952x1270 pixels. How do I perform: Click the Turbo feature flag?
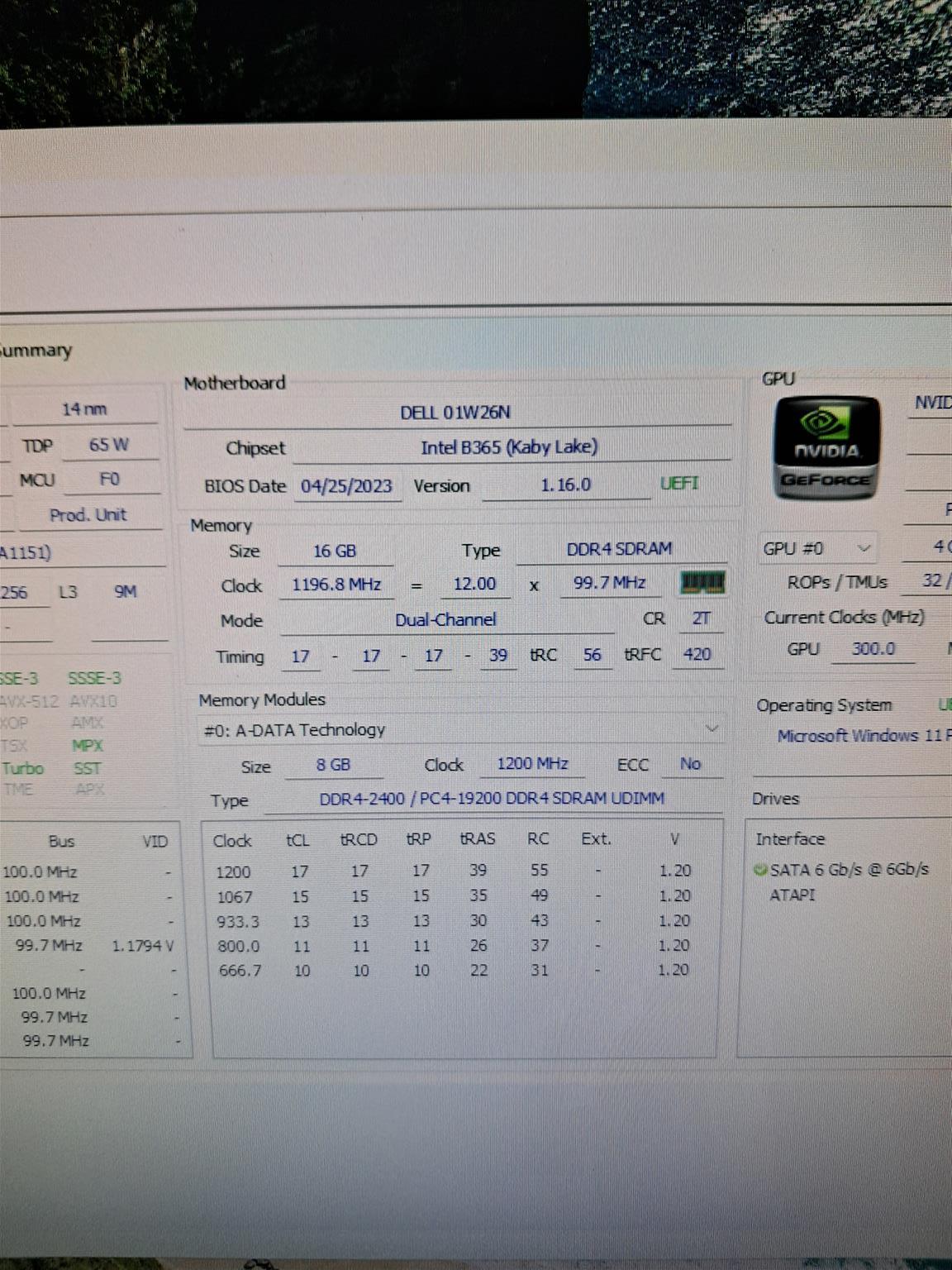pos(23,768)
